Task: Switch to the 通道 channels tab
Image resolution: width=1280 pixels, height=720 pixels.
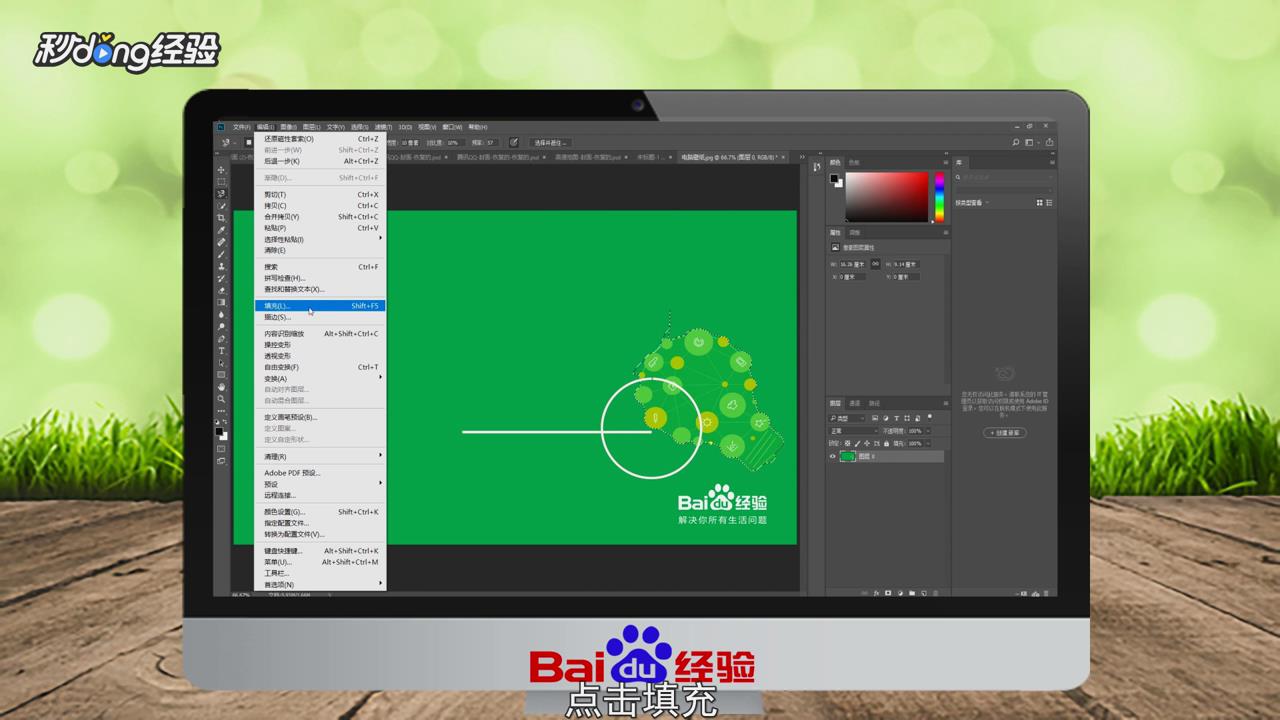Action: tap(855, 403)
